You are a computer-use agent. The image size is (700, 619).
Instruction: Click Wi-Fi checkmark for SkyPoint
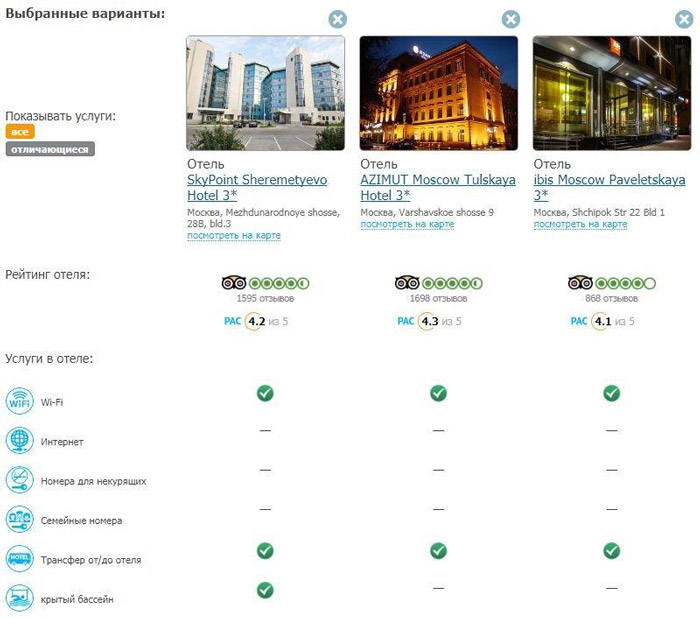click(x=265, y=393)
